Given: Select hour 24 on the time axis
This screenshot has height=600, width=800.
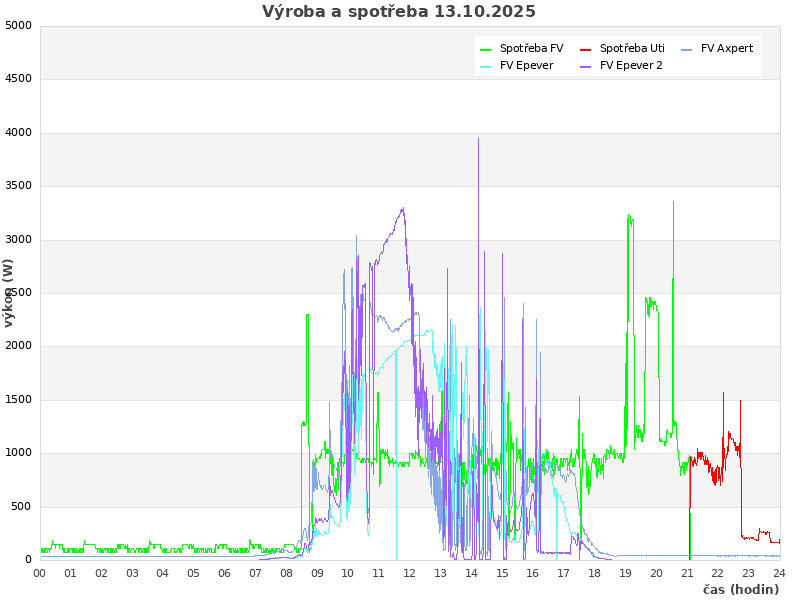Looking at the screenshot, I should pos(779,573).
